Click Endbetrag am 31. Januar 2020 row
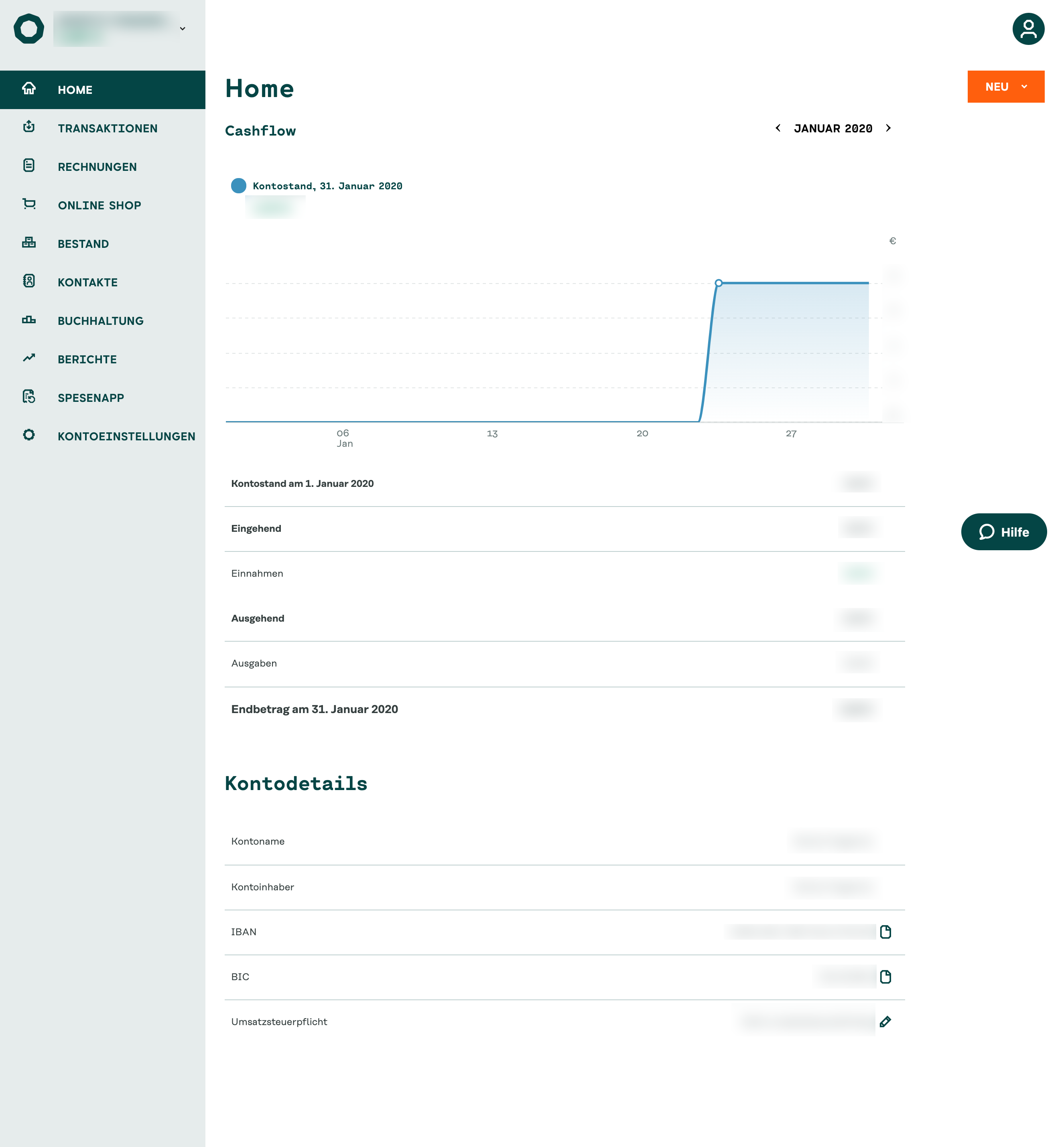The image size is (1064, 1147). coord(564,709)
